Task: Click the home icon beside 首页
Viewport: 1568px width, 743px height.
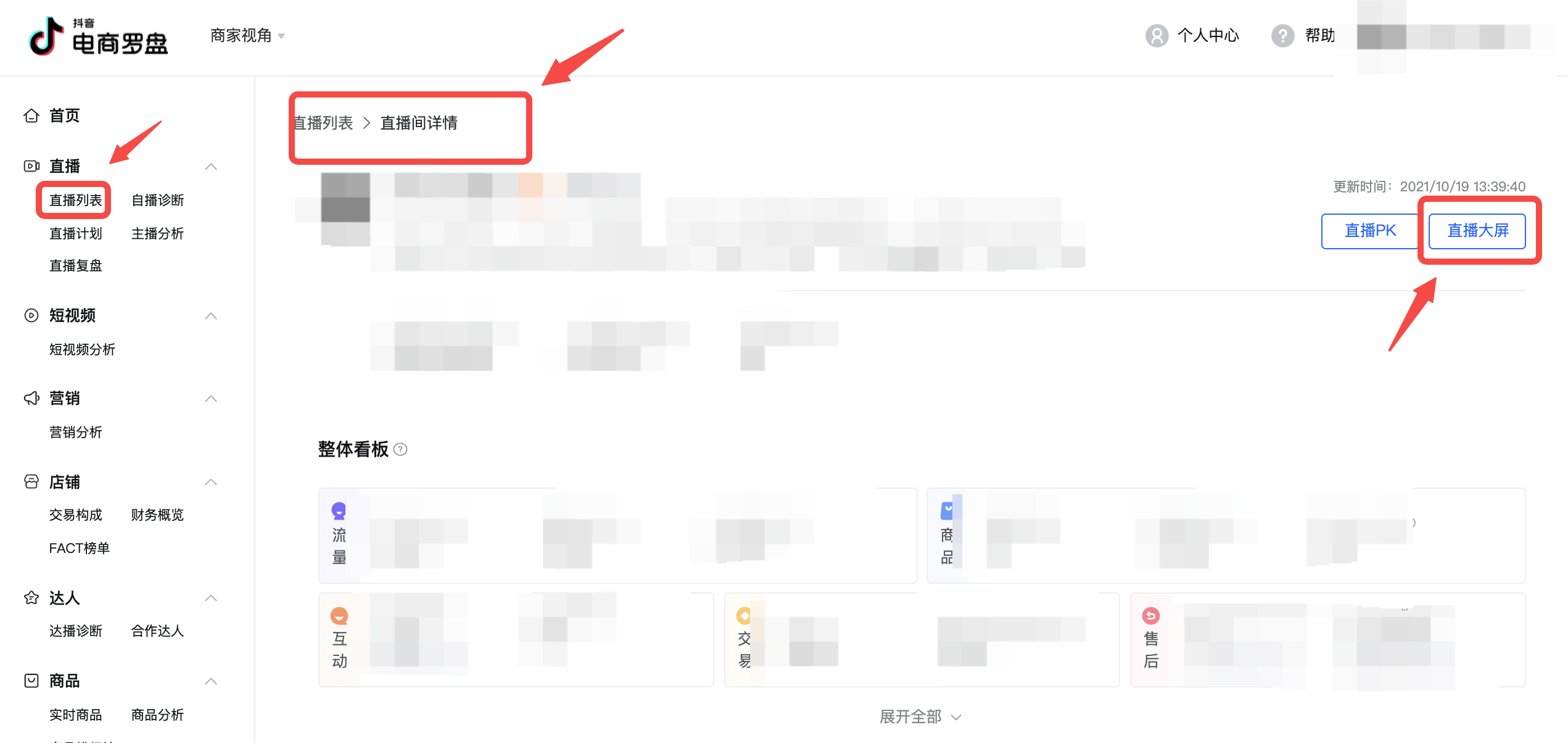Action: tap(31, 115)
